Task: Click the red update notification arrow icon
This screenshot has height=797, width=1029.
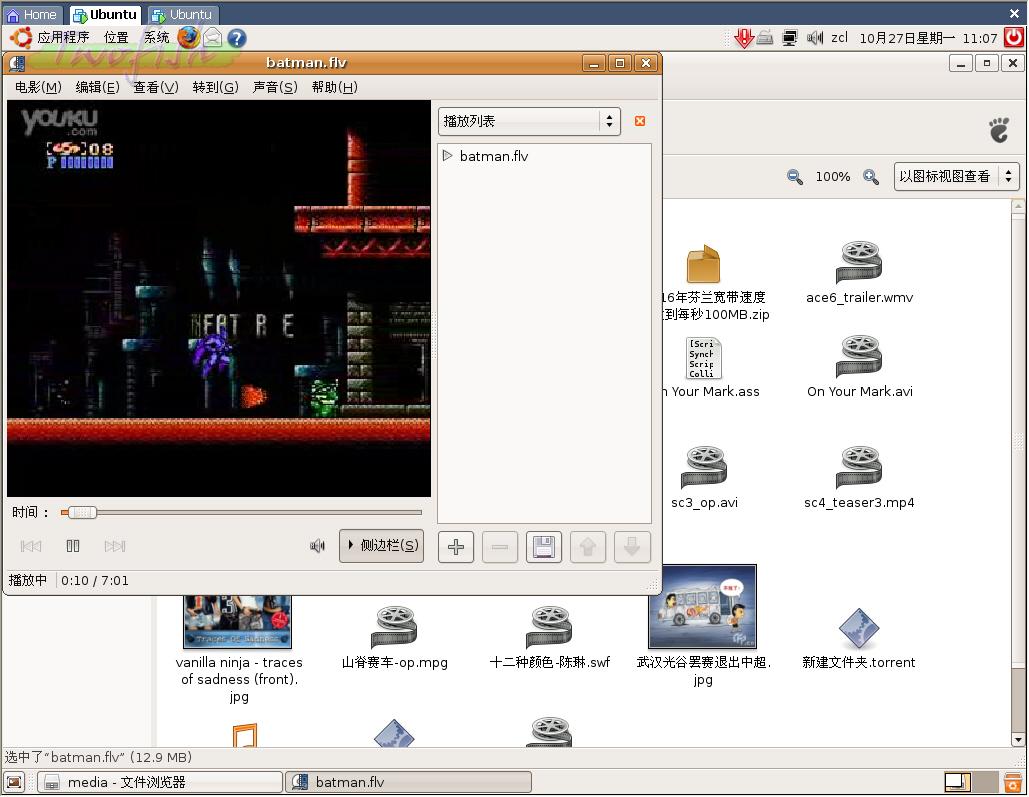Action: [x=744, y=38]
